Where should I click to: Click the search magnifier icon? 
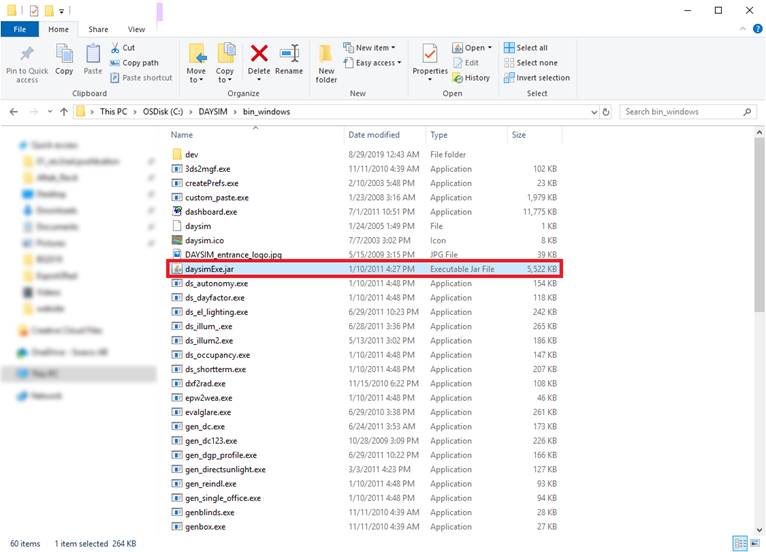pos(747,112)
